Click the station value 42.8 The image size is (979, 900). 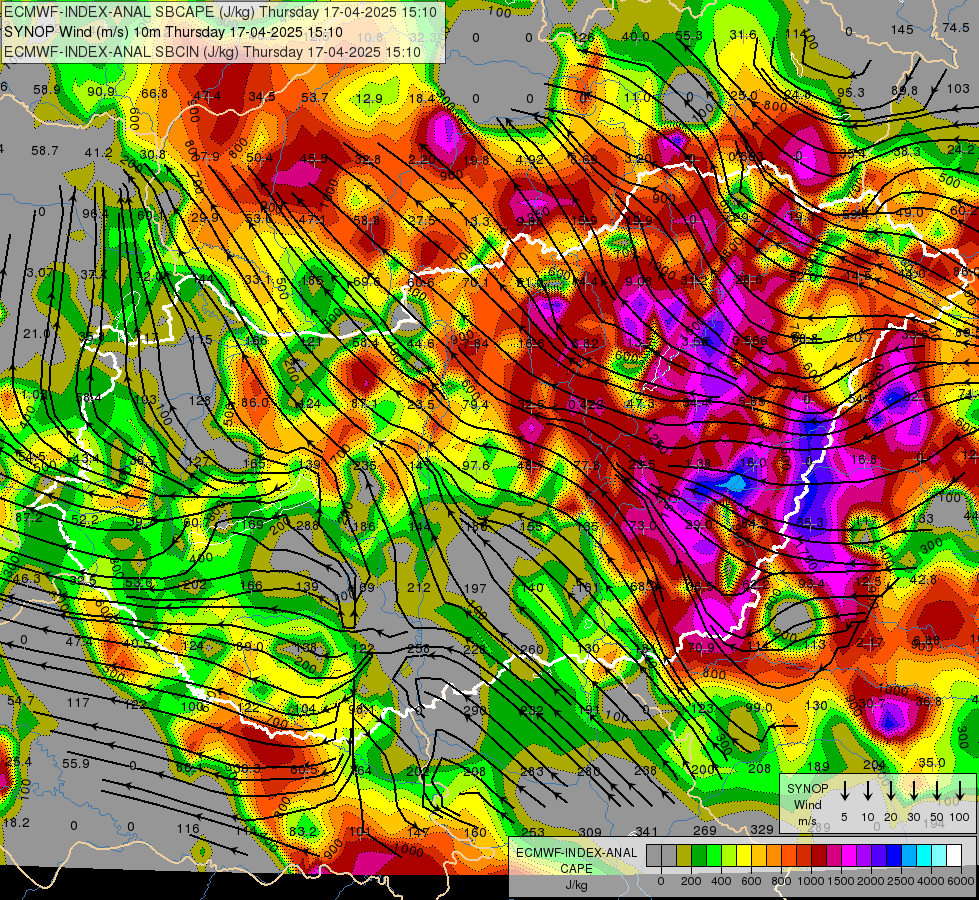(923, 580)
